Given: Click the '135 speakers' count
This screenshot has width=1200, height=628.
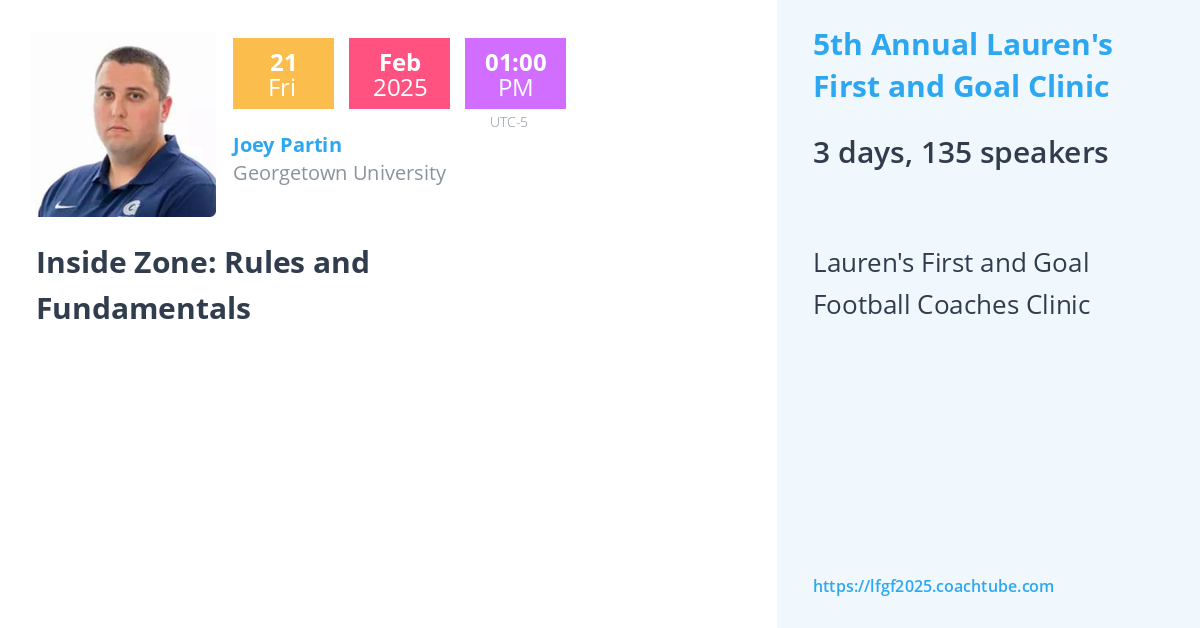Looking at the screenshot, I should tap(1014, 153).
